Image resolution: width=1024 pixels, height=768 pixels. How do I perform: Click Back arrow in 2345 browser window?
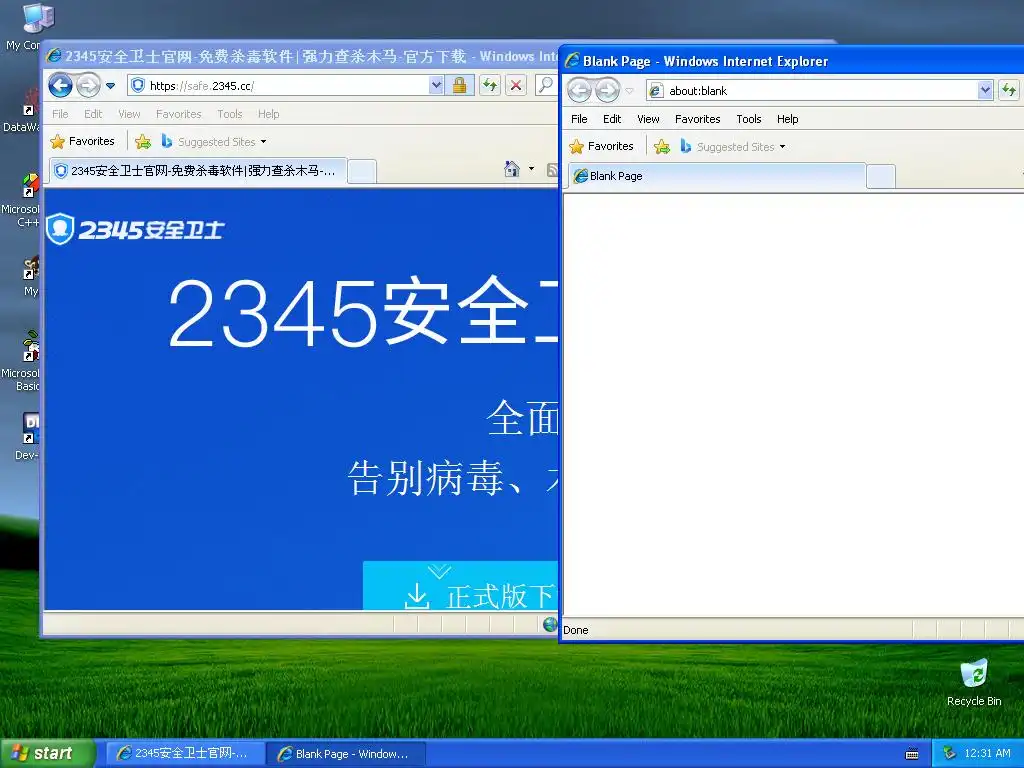61,86
